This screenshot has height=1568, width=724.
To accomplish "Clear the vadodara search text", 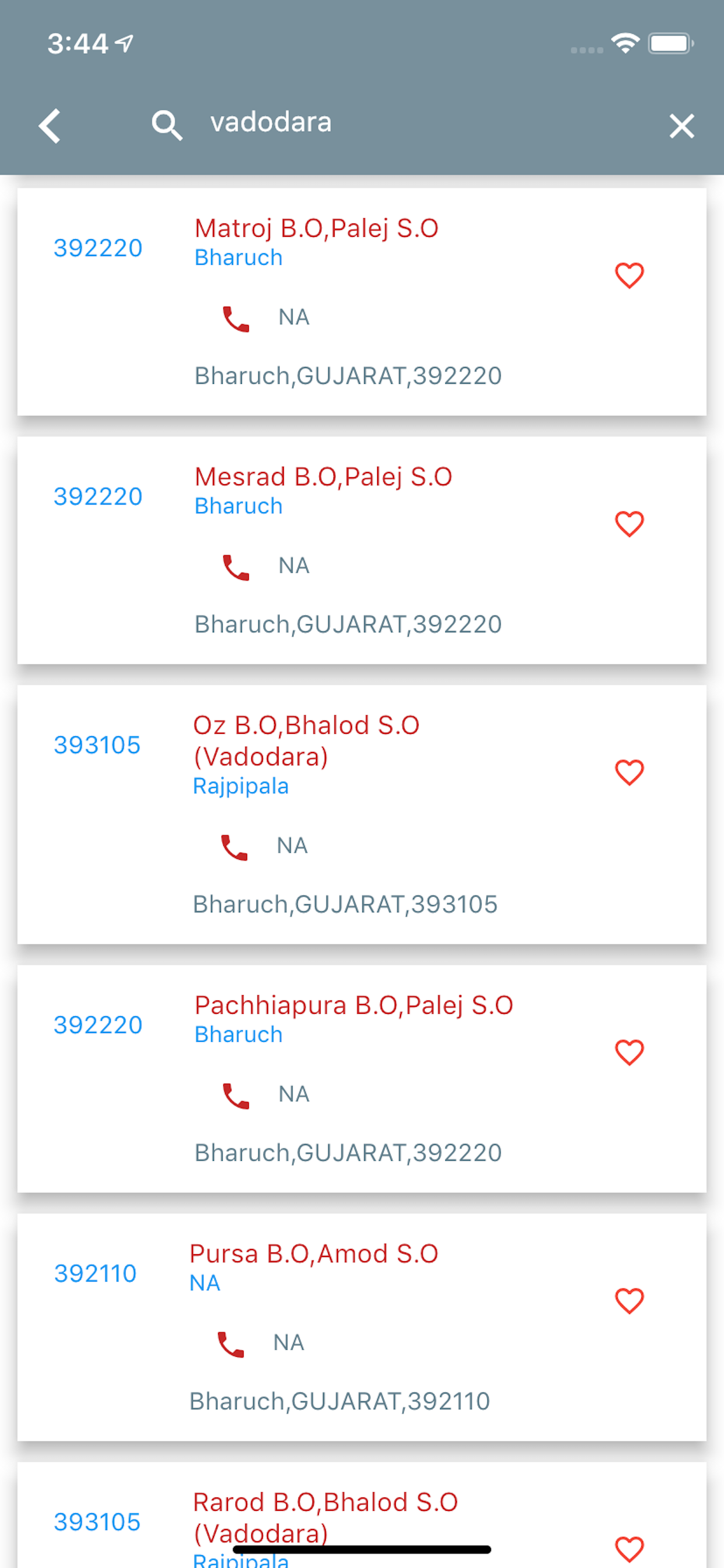I will 681,126.
